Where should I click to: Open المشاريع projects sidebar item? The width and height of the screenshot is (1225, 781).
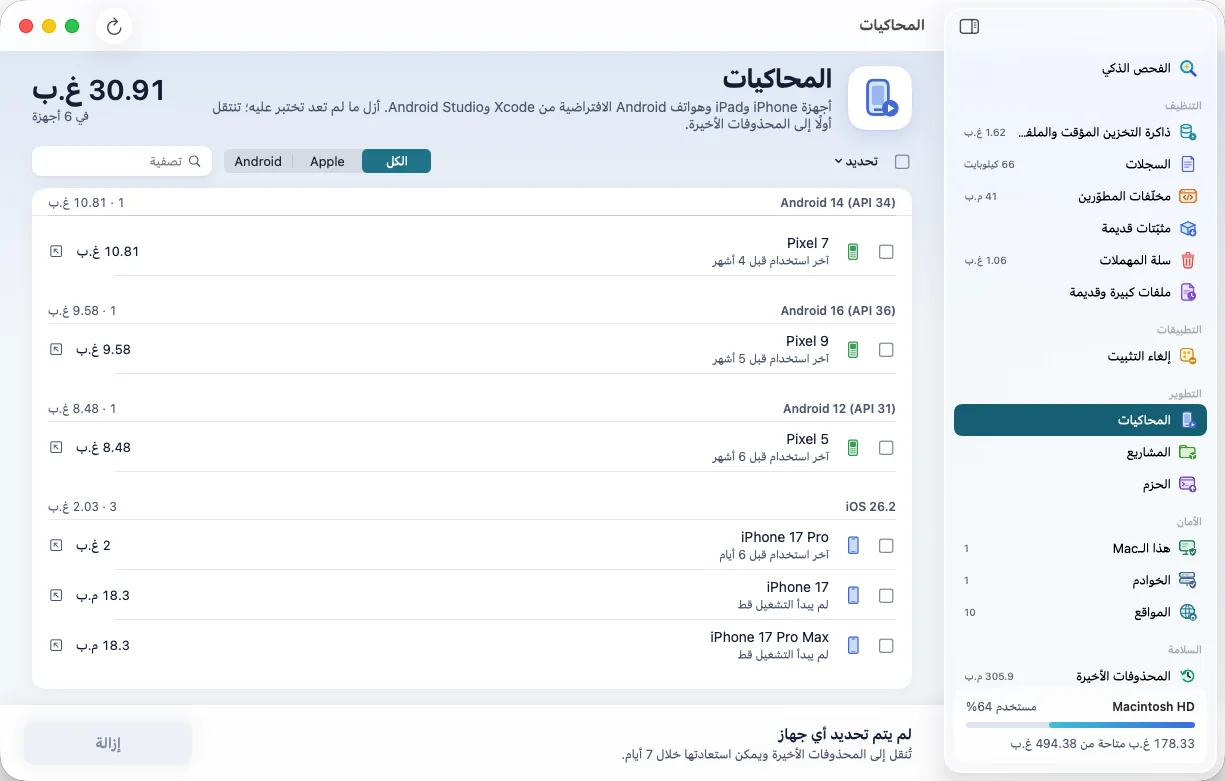point(1080,452)
